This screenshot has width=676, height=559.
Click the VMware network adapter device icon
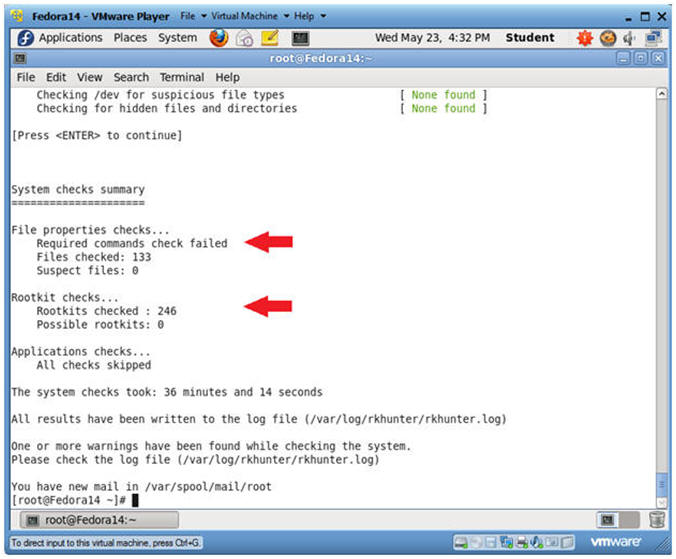[x=507, y=543]
